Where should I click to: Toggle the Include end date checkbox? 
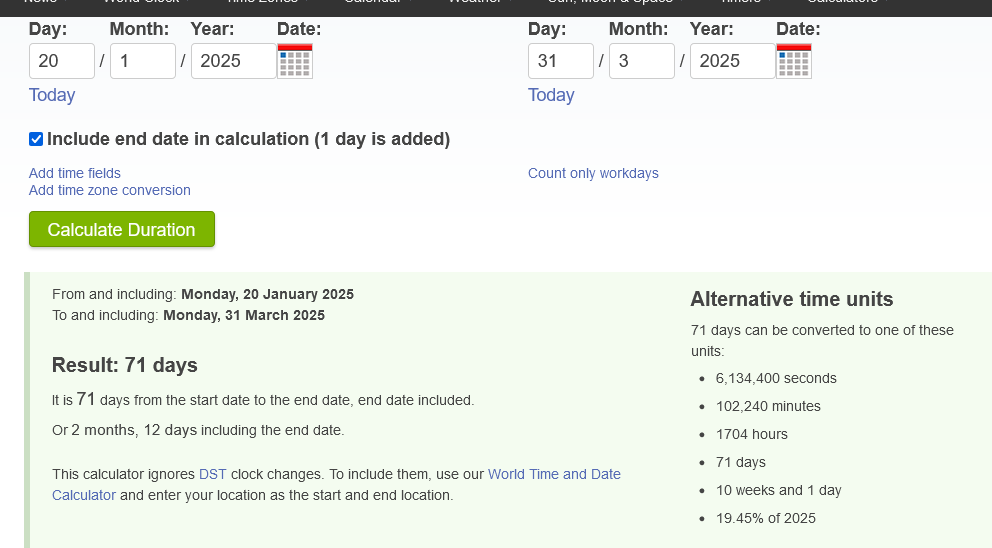36,139
